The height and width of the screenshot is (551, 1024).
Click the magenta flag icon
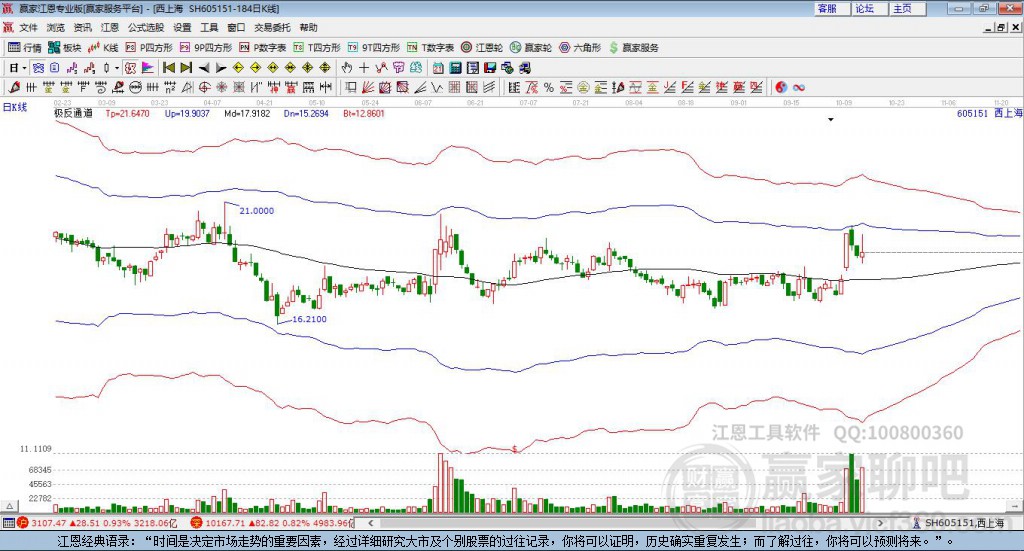tap(148, 68)
